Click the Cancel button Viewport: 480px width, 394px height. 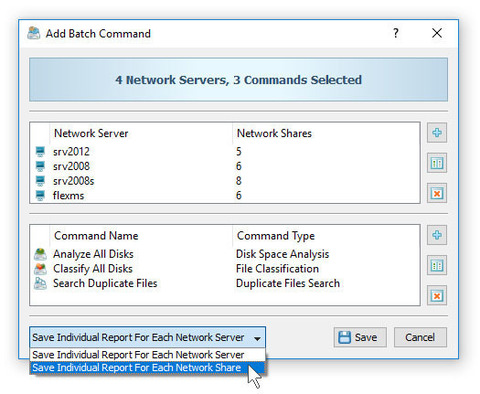[420, 337]
